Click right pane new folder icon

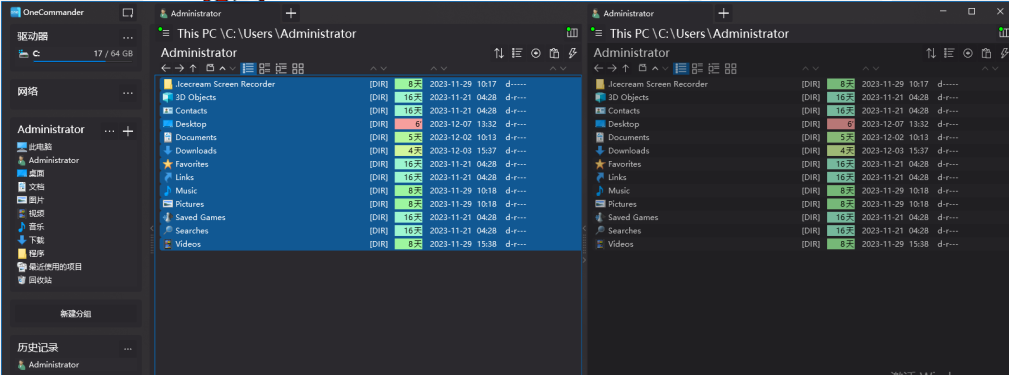[642, 68]
